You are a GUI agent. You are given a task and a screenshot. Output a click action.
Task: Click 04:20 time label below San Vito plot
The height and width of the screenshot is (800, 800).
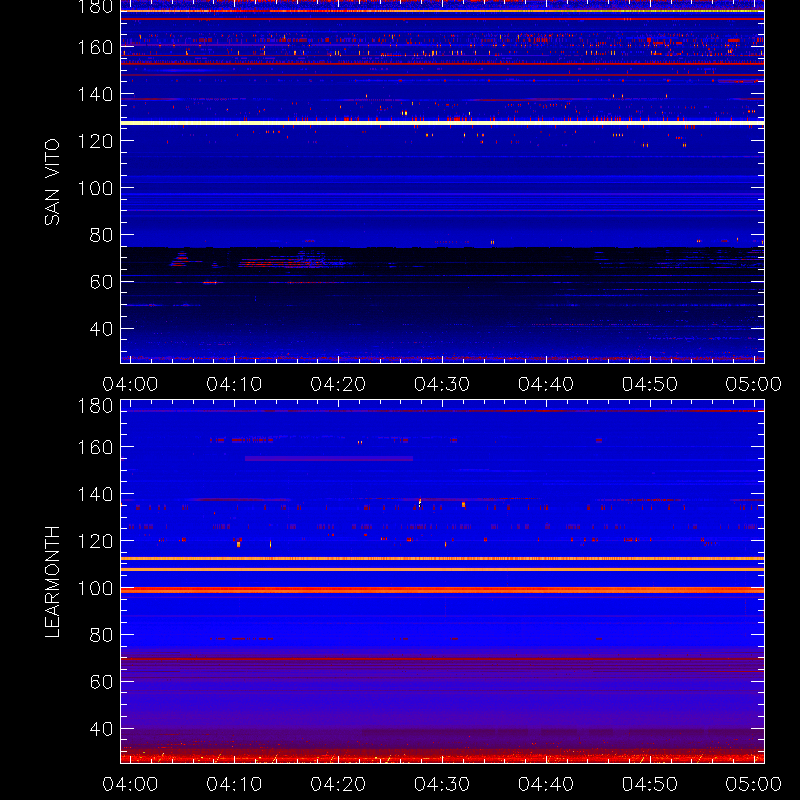(338, 384)
